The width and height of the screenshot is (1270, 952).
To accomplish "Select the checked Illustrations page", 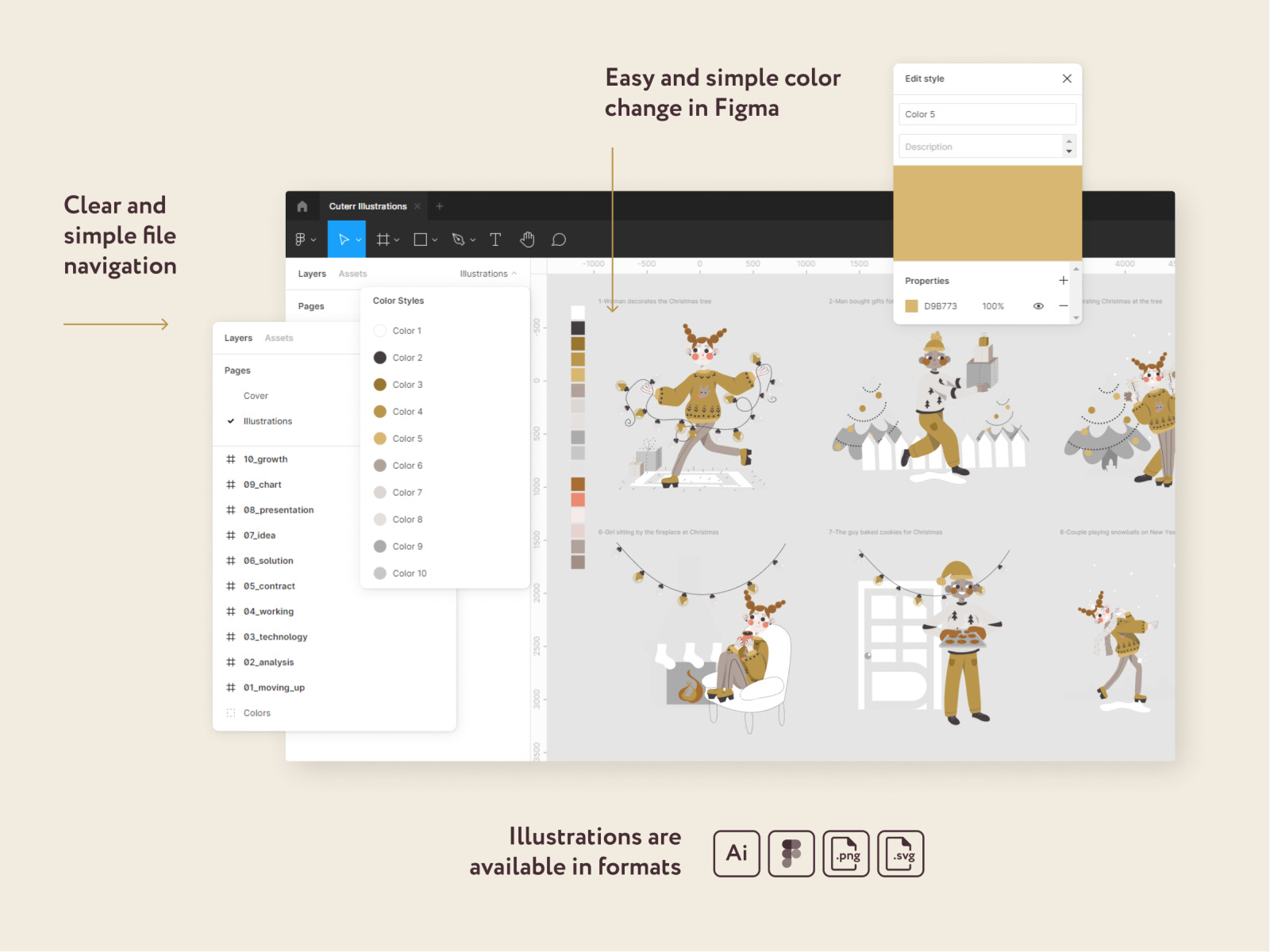I will [267, 421].
